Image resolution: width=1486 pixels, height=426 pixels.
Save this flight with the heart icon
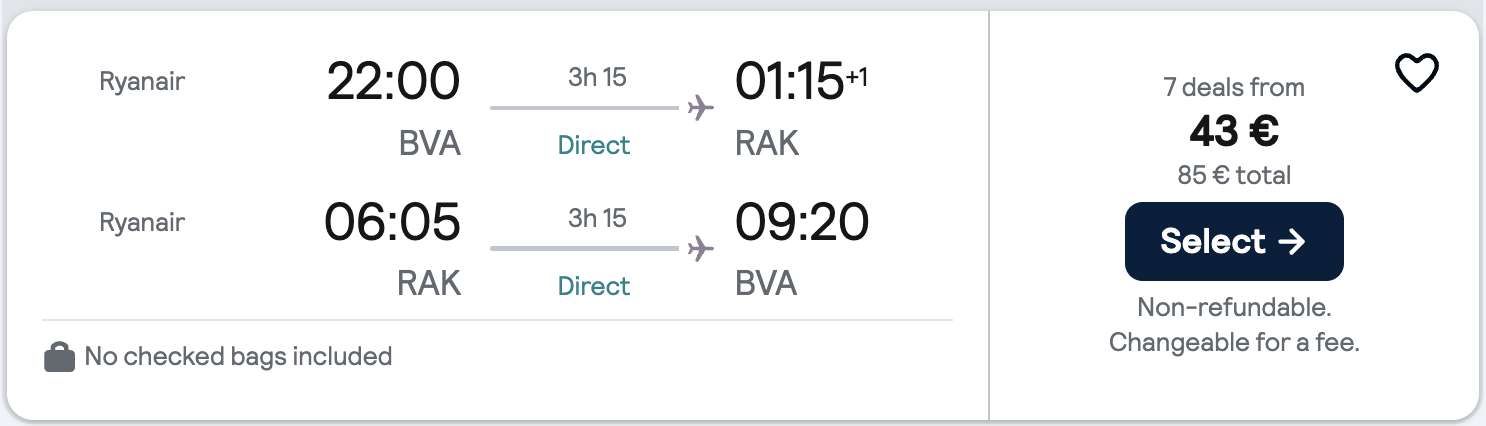1416,74
